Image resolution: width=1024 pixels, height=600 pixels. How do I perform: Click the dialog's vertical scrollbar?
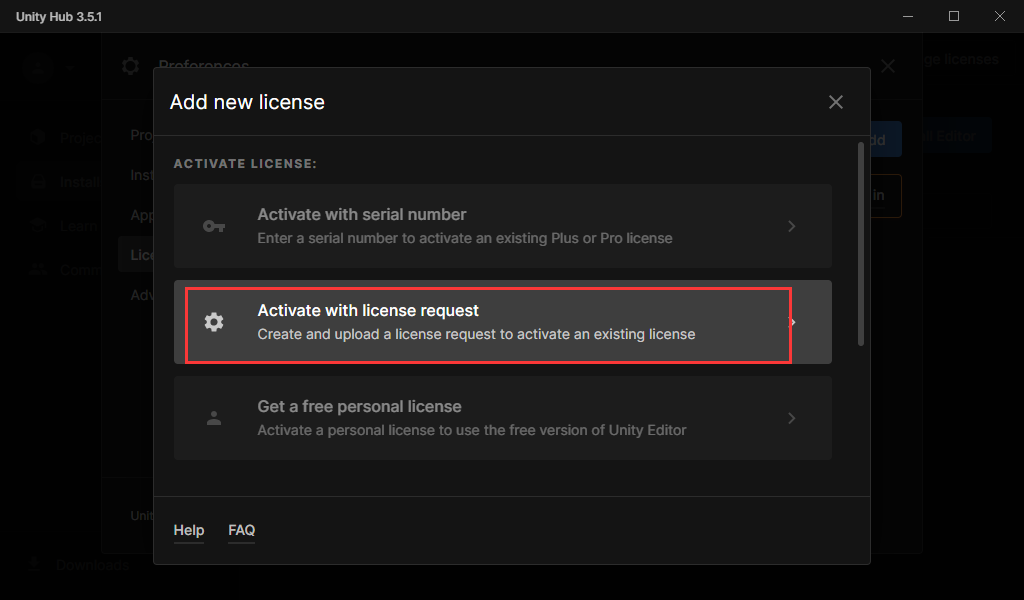click(x=860, y=245)
